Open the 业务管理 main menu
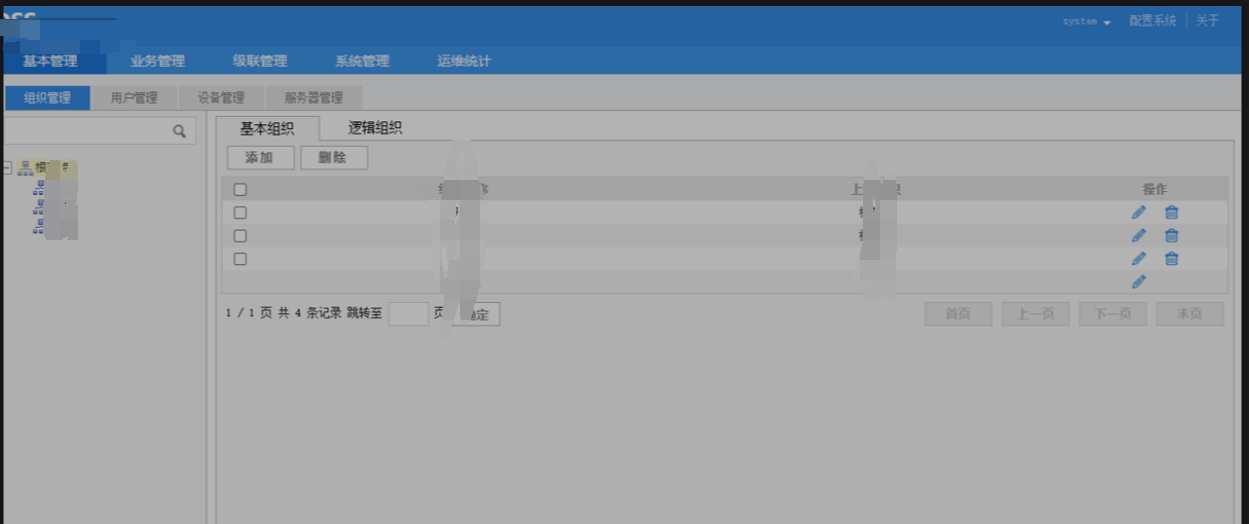1249x524 pixels. pos(158,61)
